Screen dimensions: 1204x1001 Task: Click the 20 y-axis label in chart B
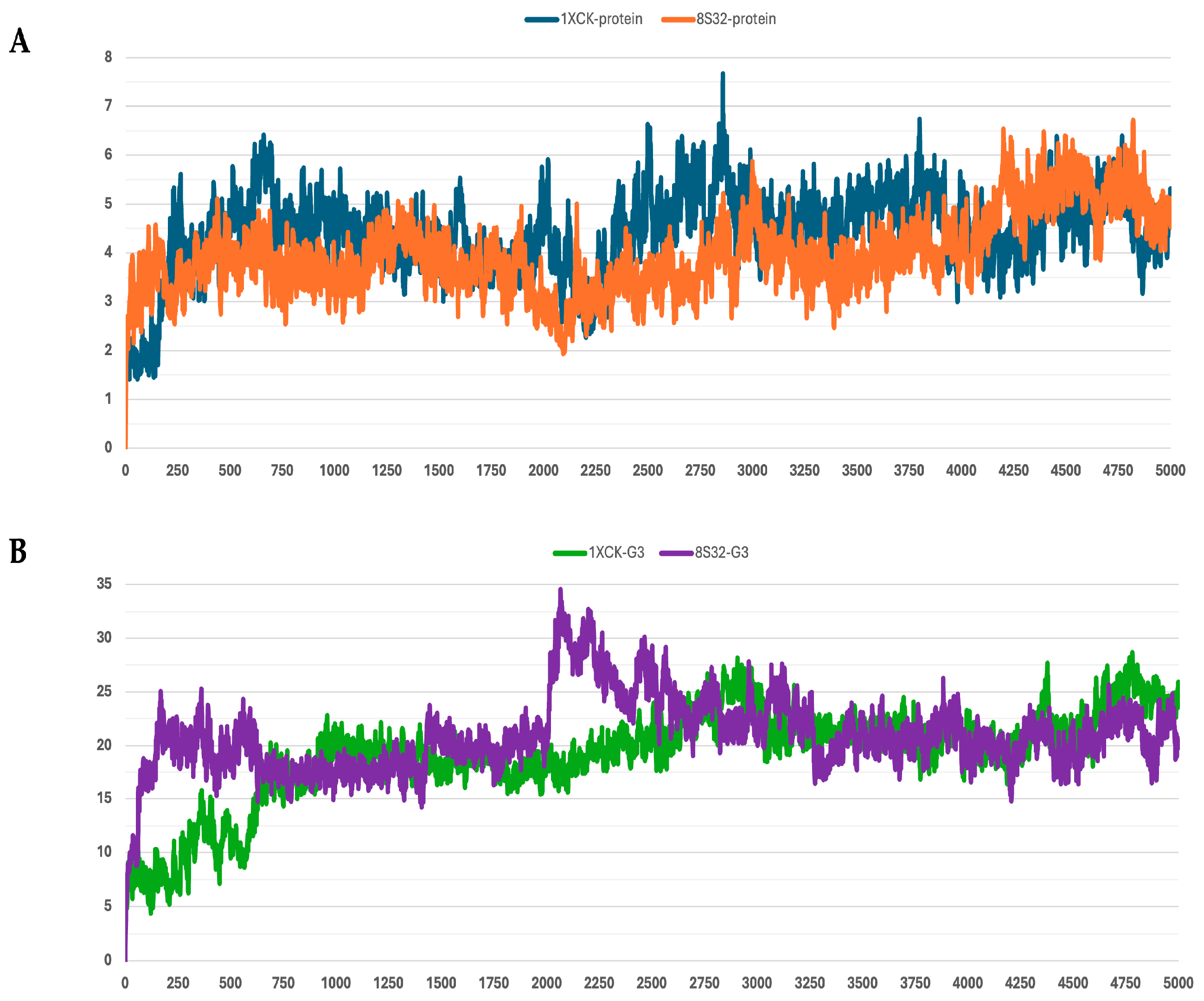pos(104,745)
